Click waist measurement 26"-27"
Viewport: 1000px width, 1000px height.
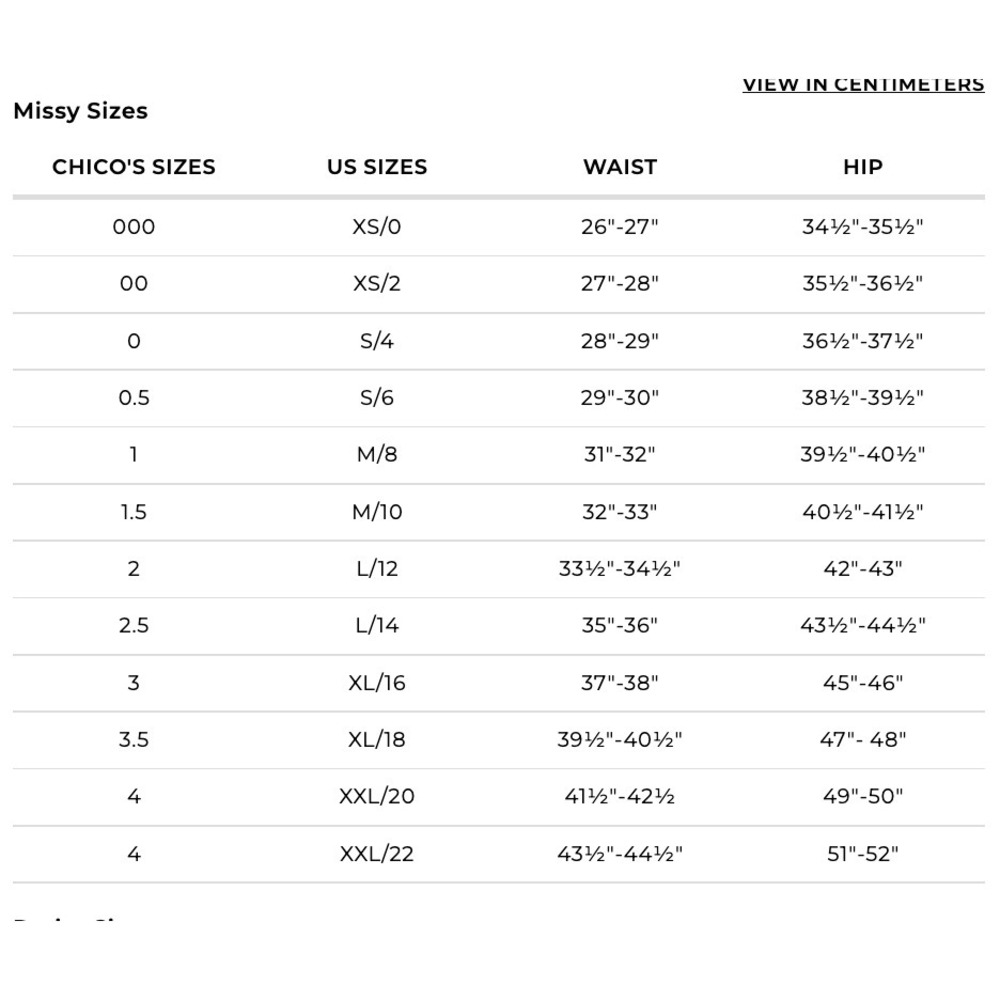point(620,226)
